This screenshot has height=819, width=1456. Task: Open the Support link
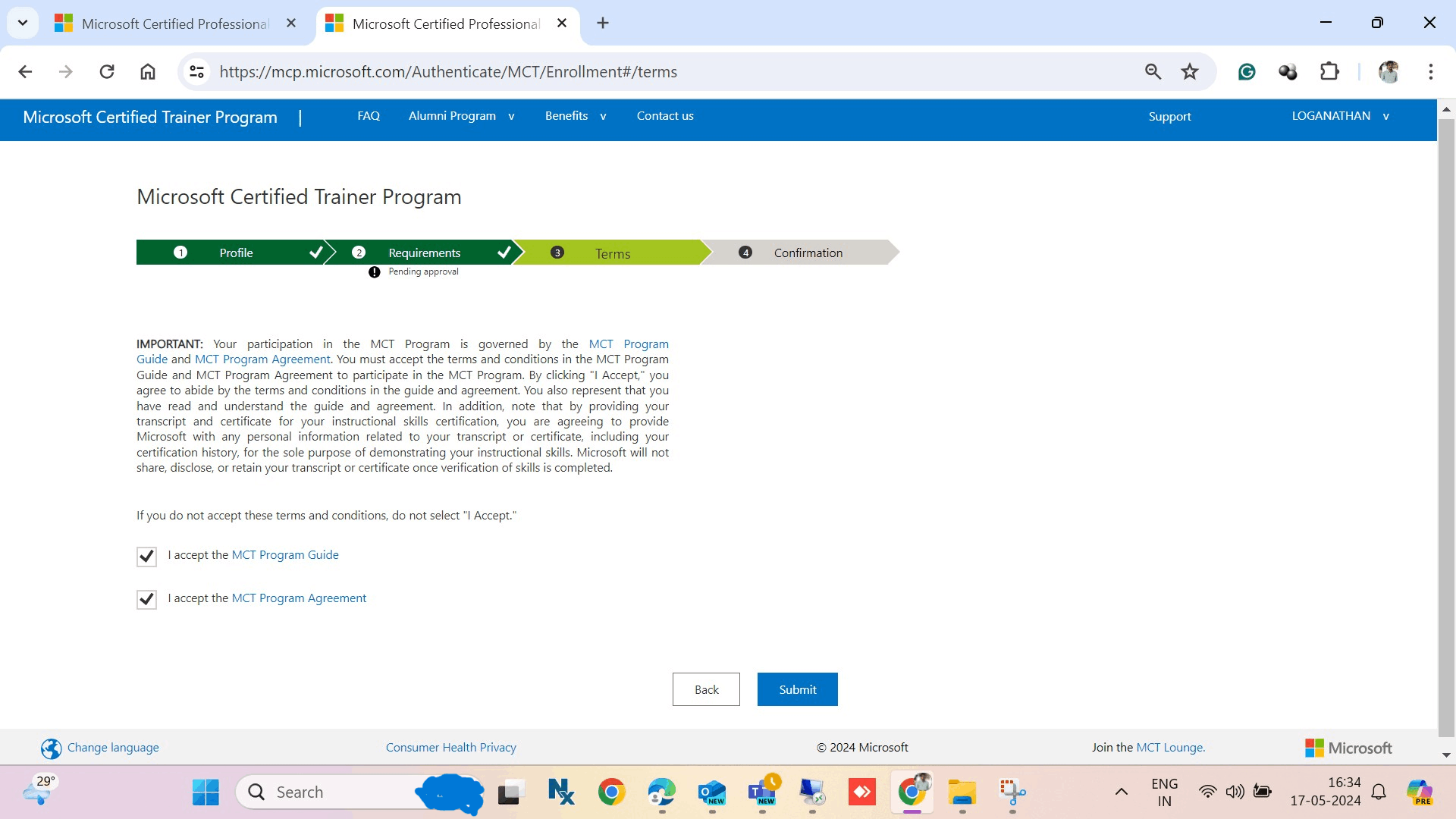pos(1169,117)
